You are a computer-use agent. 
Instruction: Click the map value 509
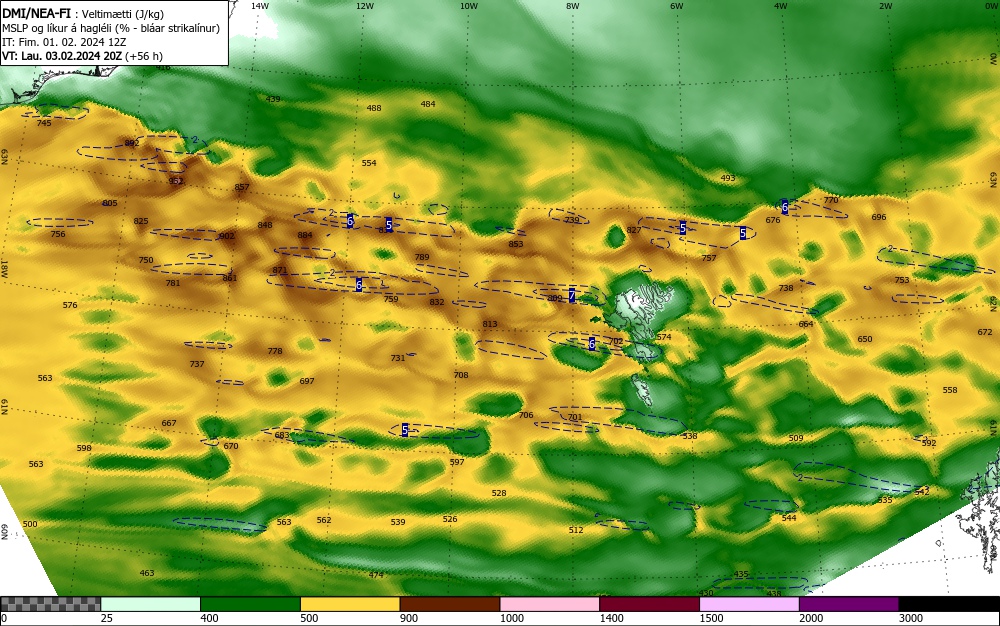(x=796, y=438)
